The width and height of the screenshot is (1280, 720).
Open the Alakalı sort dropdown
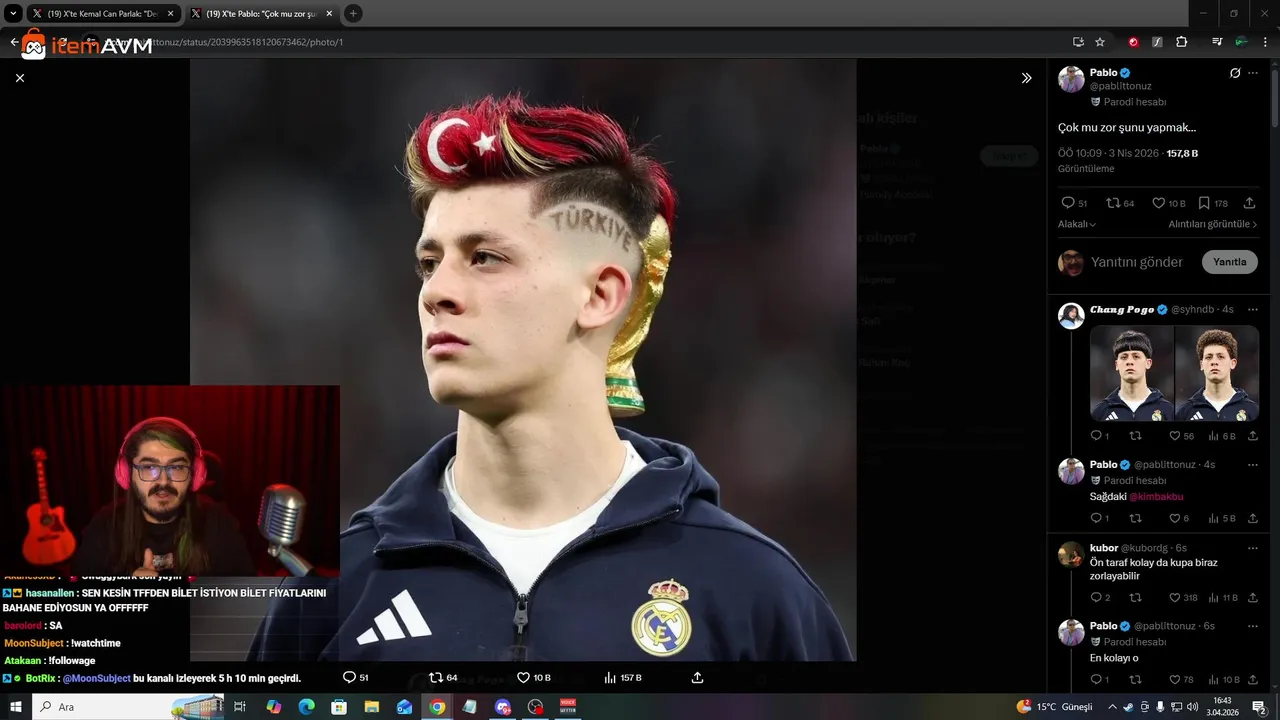coord(1077,224)
